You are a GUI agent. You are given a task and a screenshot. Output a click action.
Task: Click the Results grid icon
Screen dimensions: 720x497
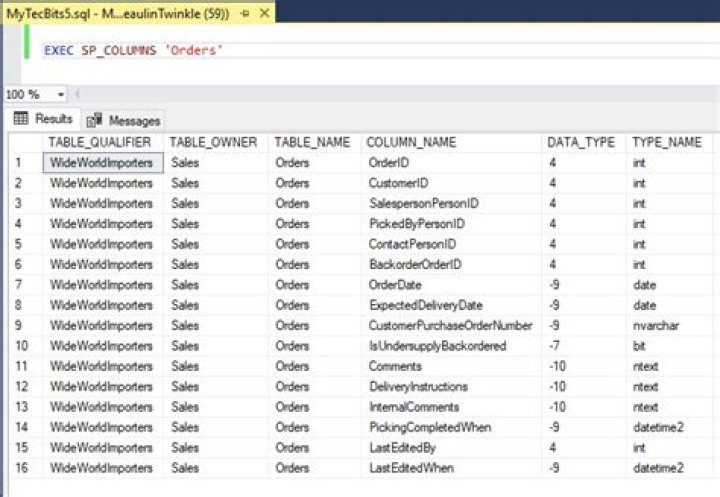(21, 119)
